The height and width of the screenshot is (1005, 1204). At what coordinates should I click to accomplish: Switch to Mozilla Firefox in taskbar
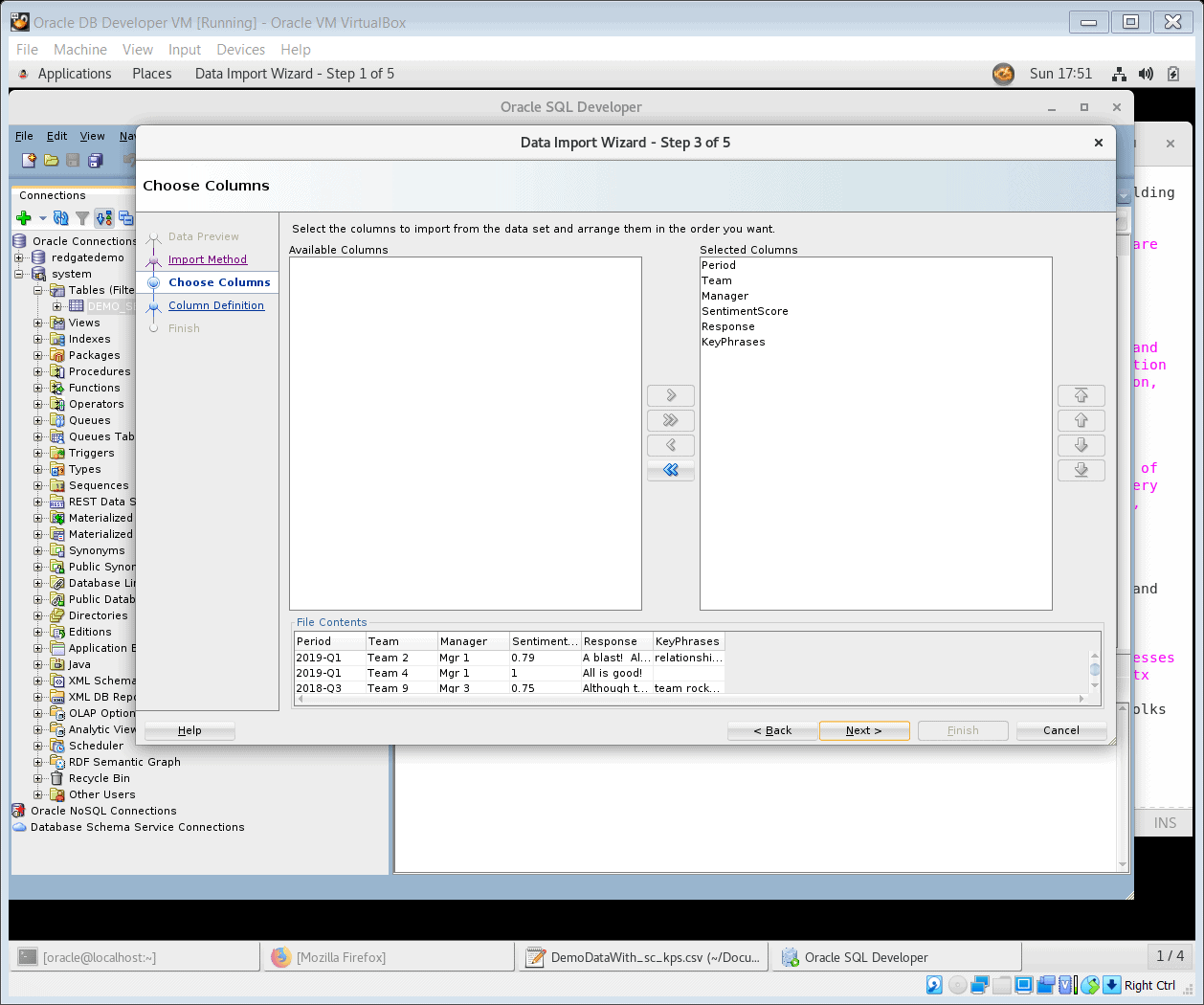click(389, 957)
